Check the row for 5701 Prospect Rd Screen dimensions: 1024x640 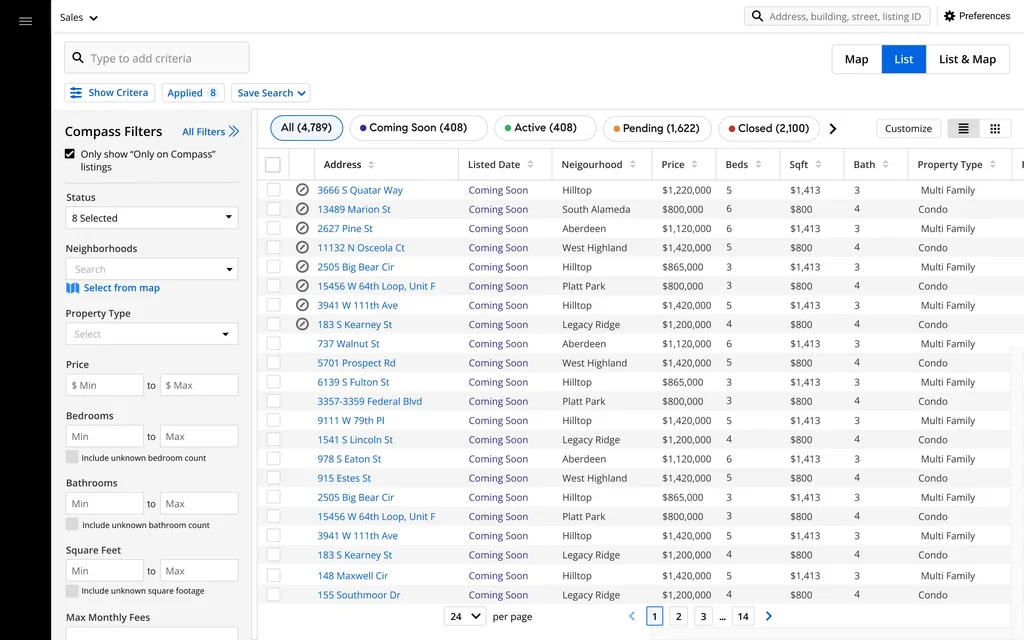pyautogui.click(x=274, y=362)
